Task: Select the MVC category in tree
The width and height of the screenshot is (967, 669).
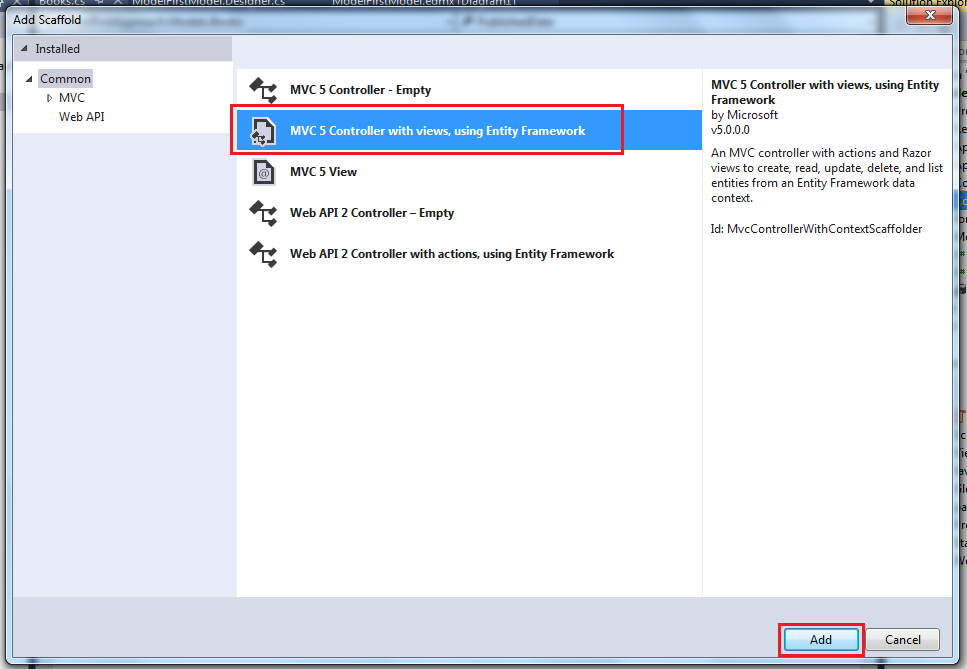Action: 72,98
